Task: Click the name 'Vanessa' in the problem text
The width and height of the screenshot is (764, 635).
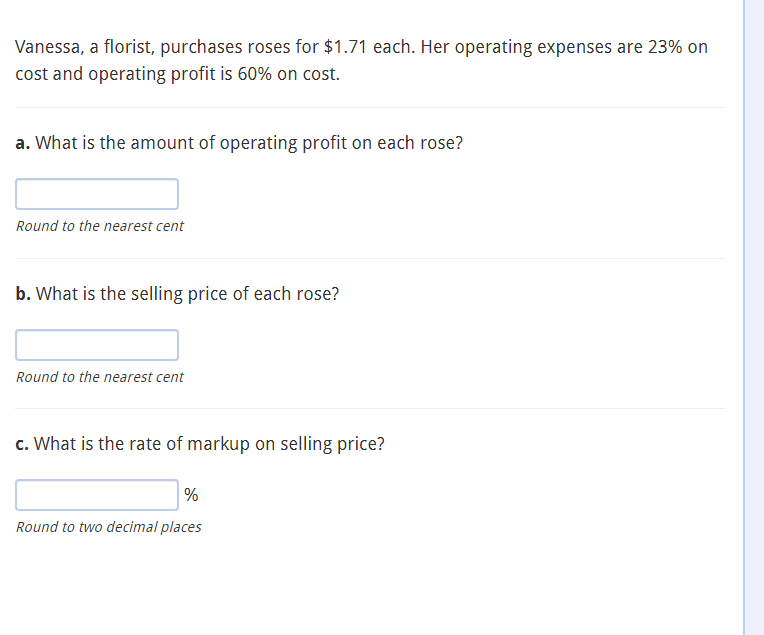Action: coord(50,47)
